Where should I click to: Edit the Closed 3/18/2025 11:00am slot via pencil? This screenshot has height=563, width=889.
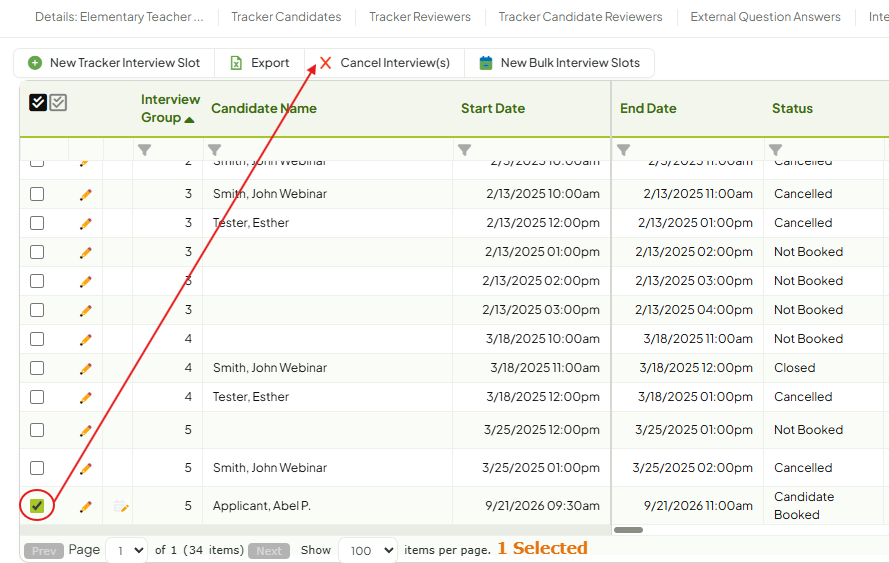(86, 369)
